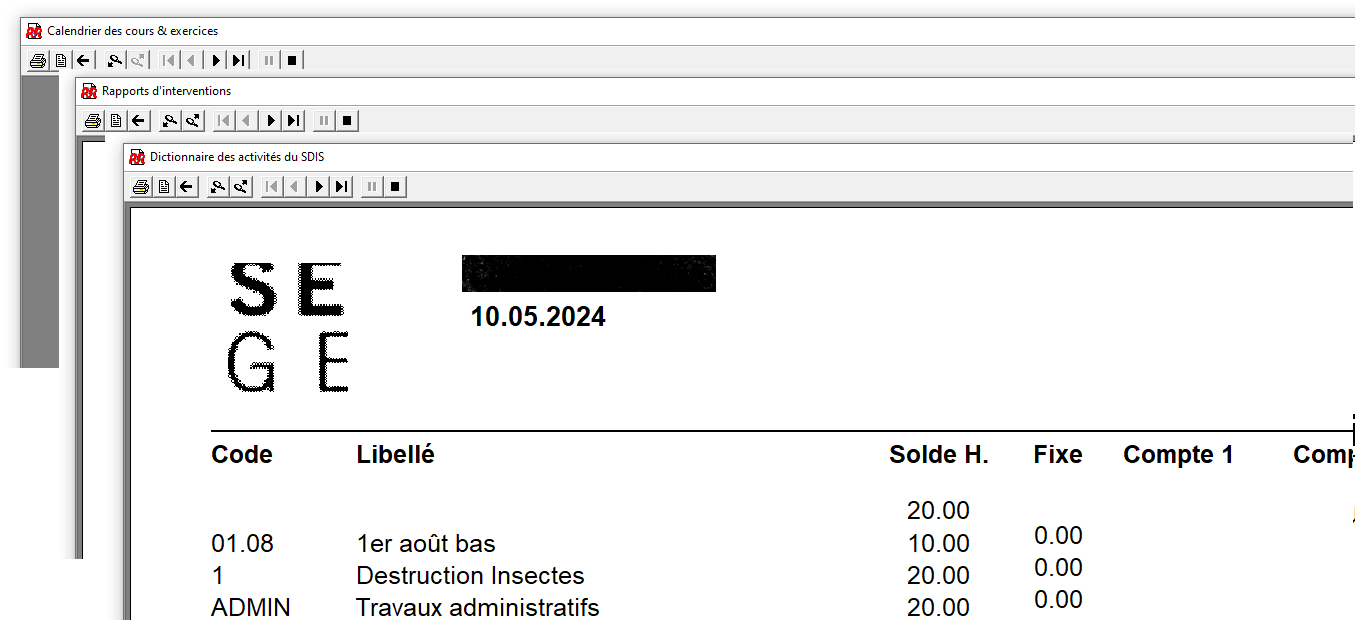Zoom out in Calendrier des cours & exercices preview
This screenshot has height=620, width=1355.
point(114,61)
